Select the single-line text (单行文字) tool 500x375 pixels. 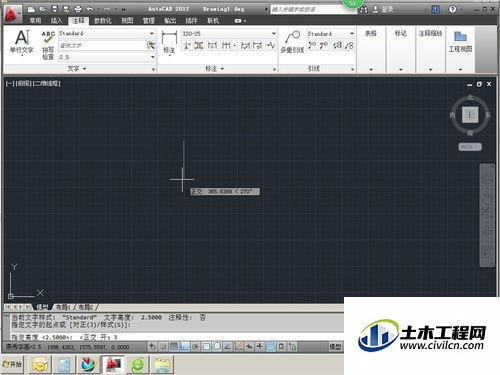[22, 43]
